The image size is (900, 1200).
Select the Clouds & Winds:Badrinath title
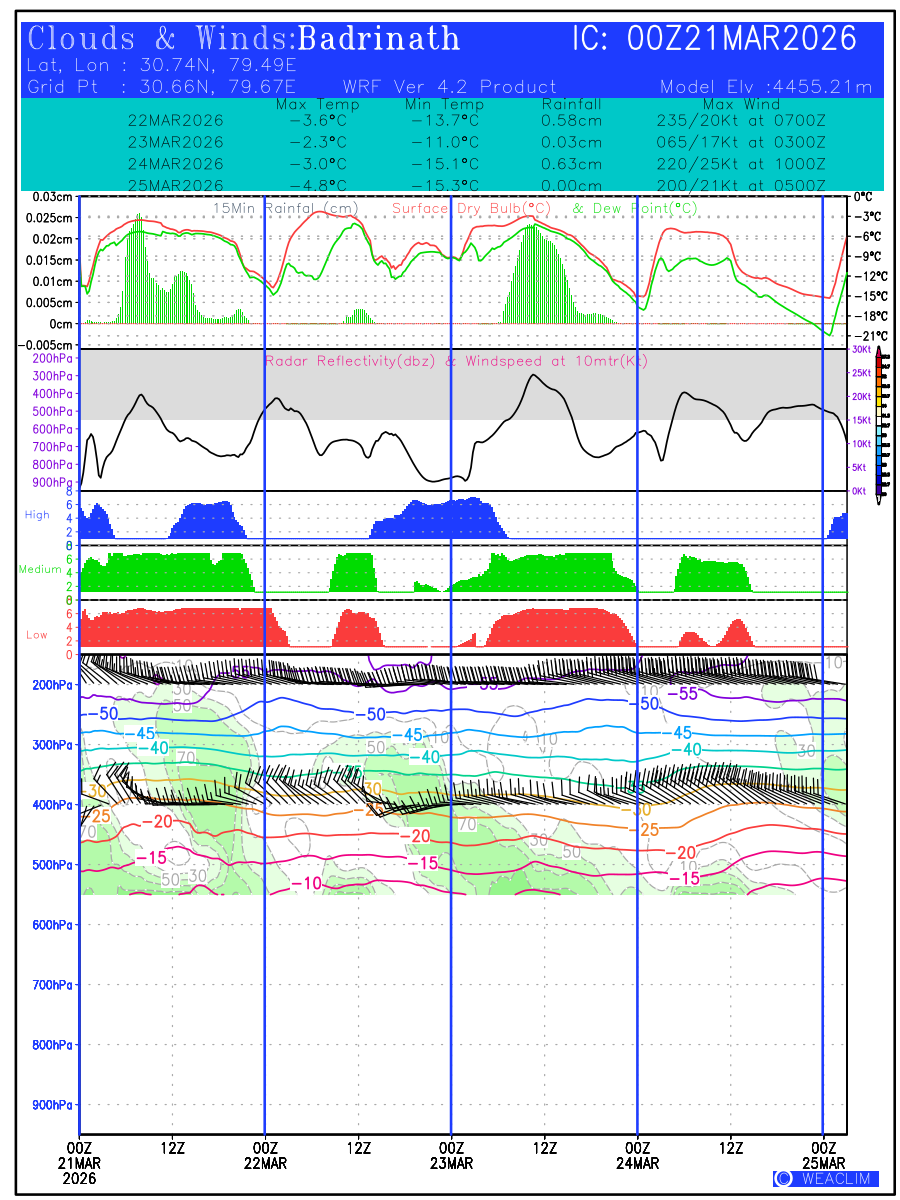click(x=244, y=39)
